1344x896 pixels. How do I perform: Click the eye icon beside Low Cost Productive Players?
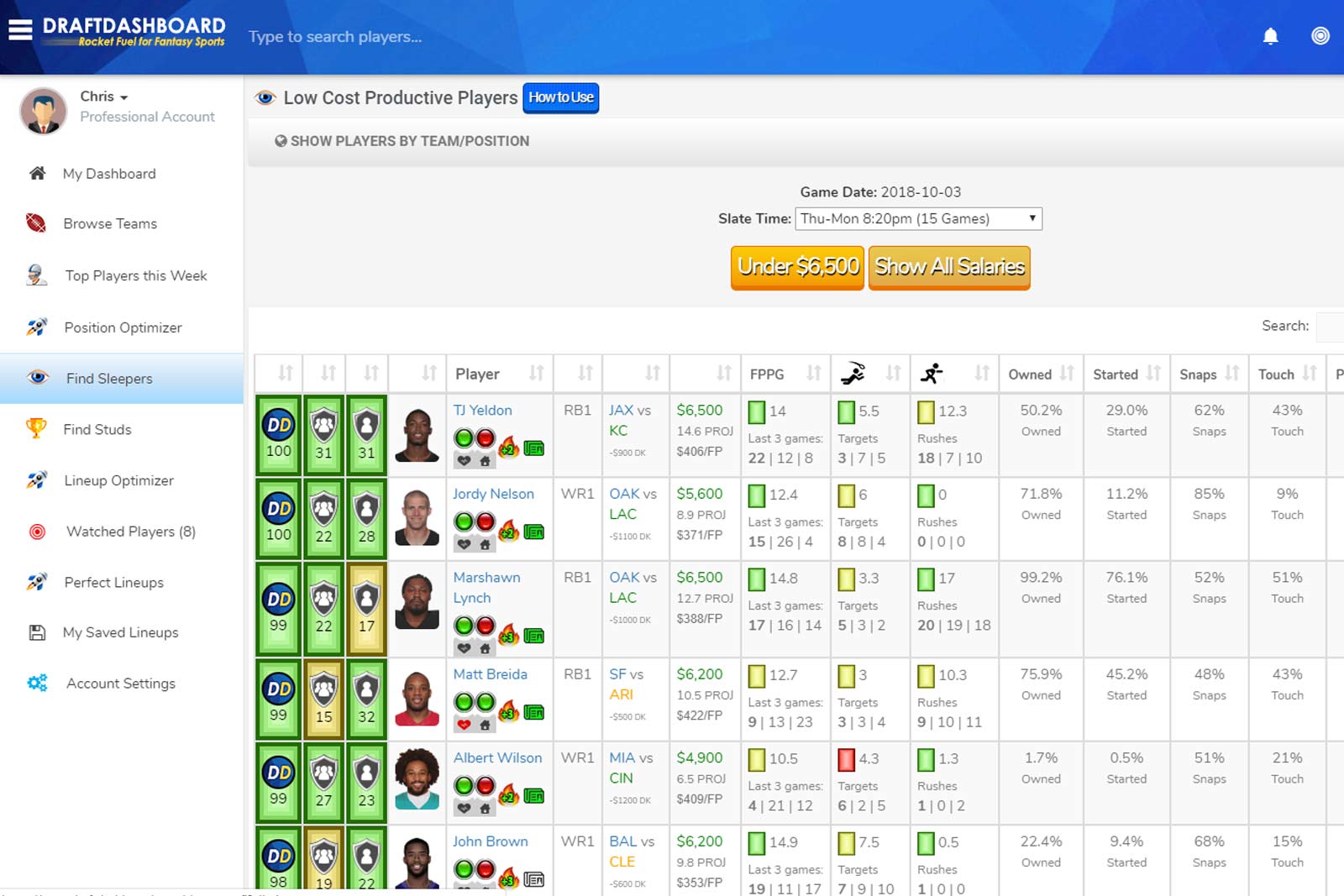tap(265, 97)
